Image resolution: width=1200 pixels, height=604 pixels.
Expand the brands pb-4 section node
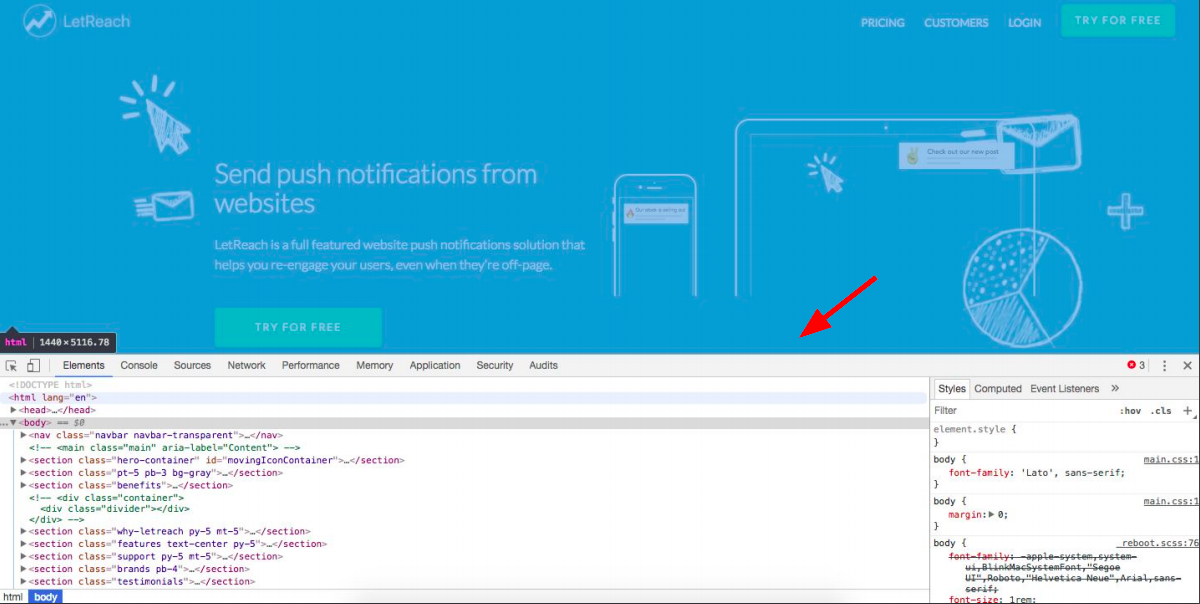tap(23, 569)
